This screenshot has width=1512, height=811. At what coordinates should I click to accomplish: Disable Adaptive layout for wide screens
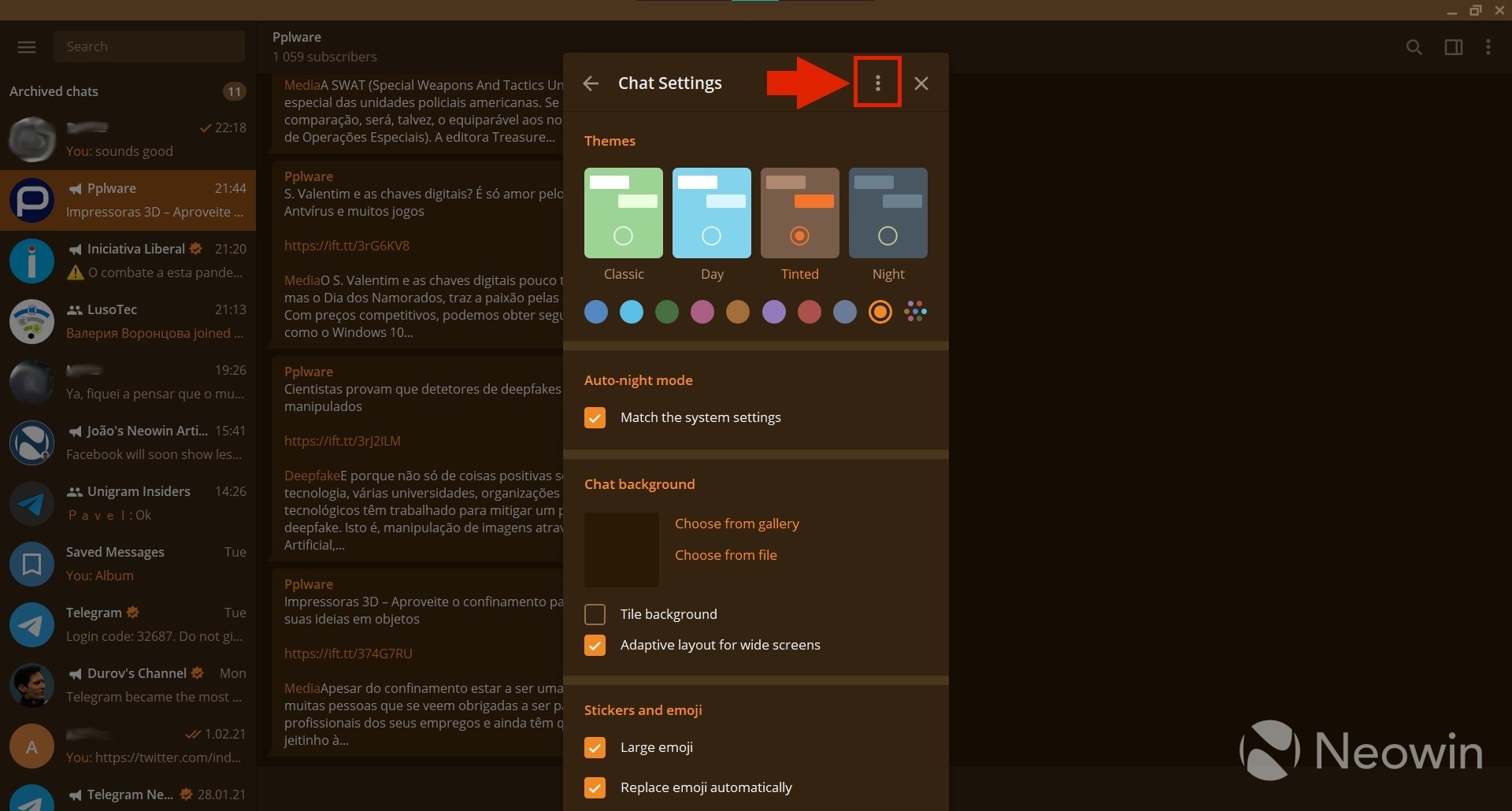tap(595, 645)
